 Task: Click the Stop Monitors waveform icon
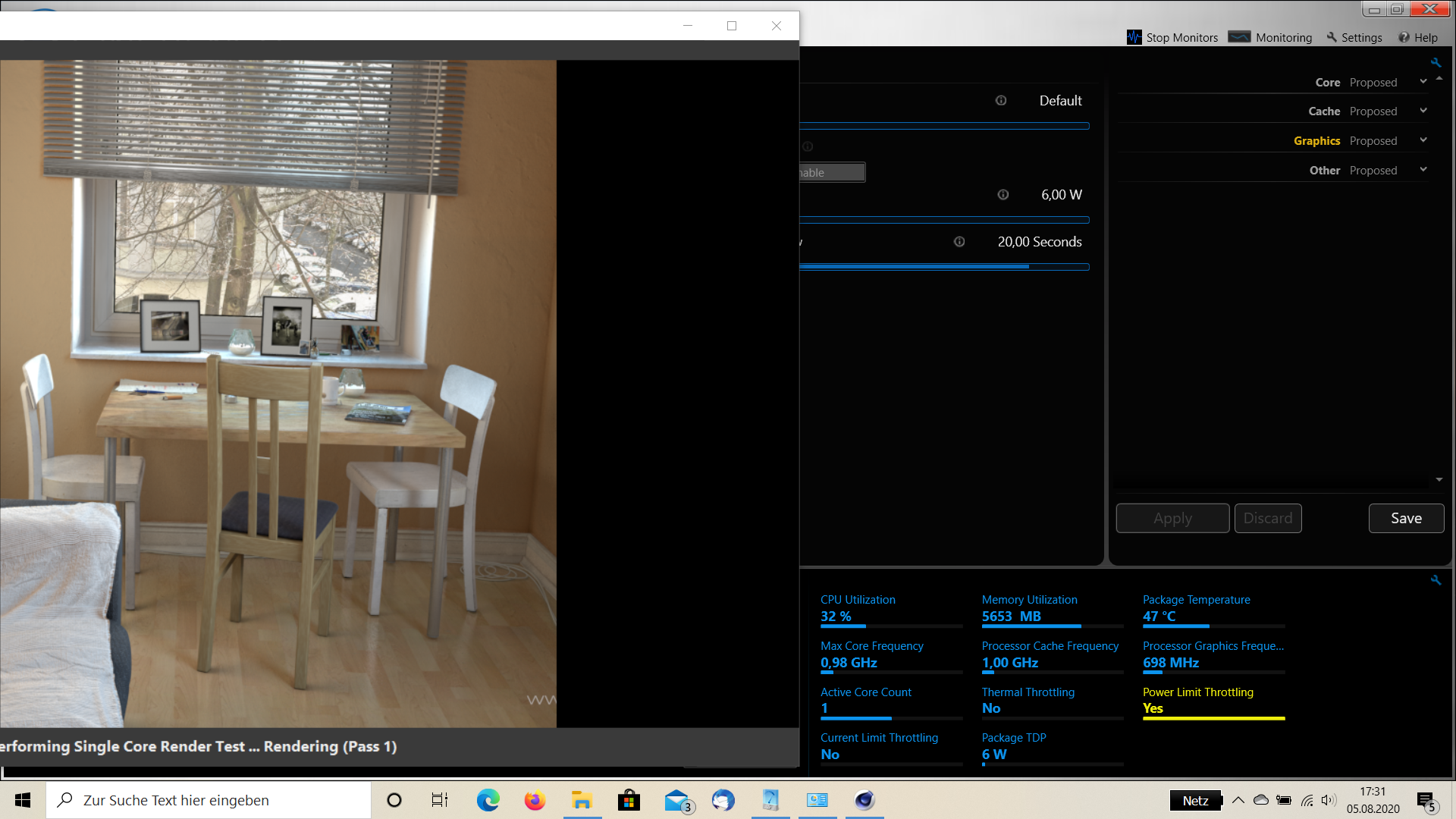(1134, 37)
